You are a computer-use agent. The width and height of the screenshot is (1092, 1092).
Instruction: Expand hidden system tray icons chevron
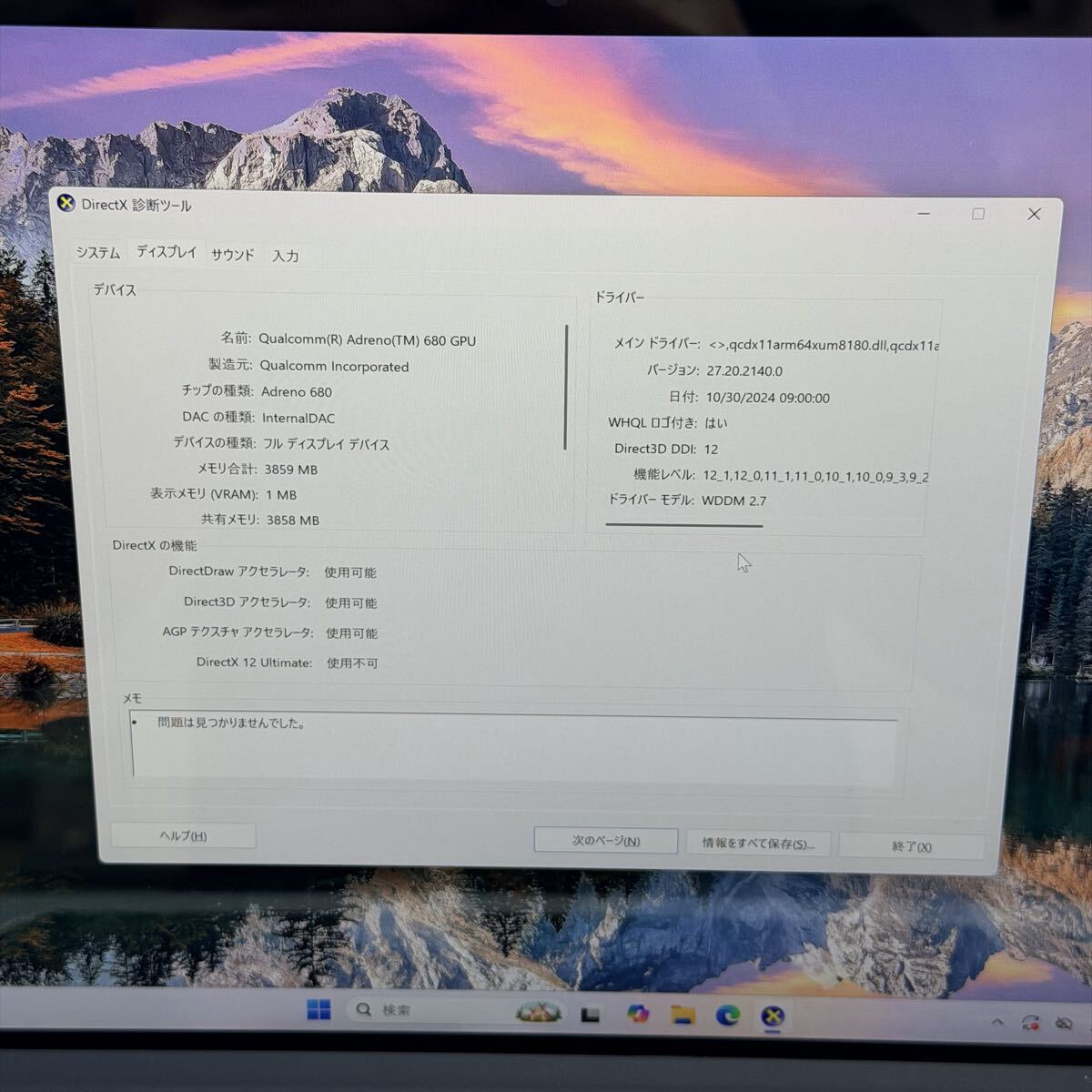(x=997, y=1023)
